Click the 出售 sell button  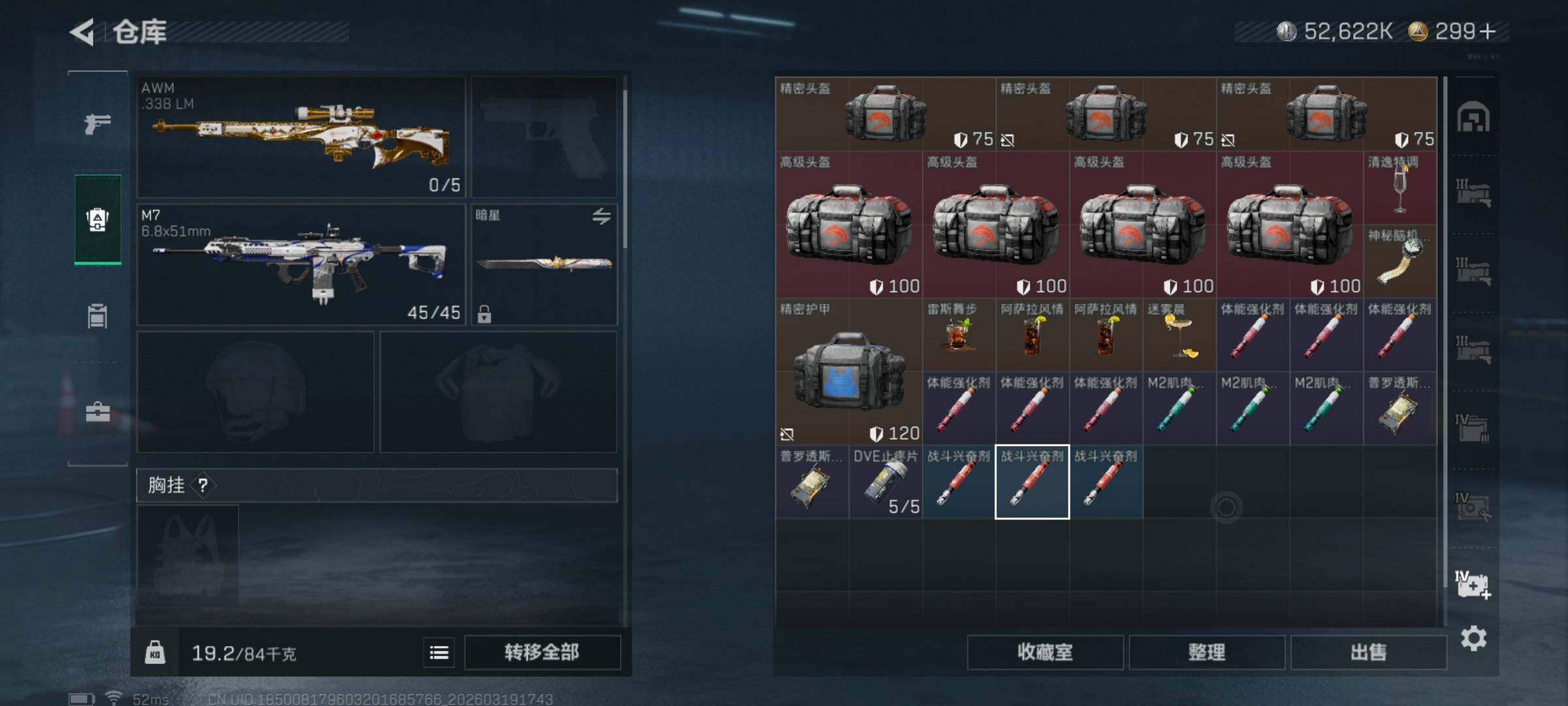coord(1369,652)
